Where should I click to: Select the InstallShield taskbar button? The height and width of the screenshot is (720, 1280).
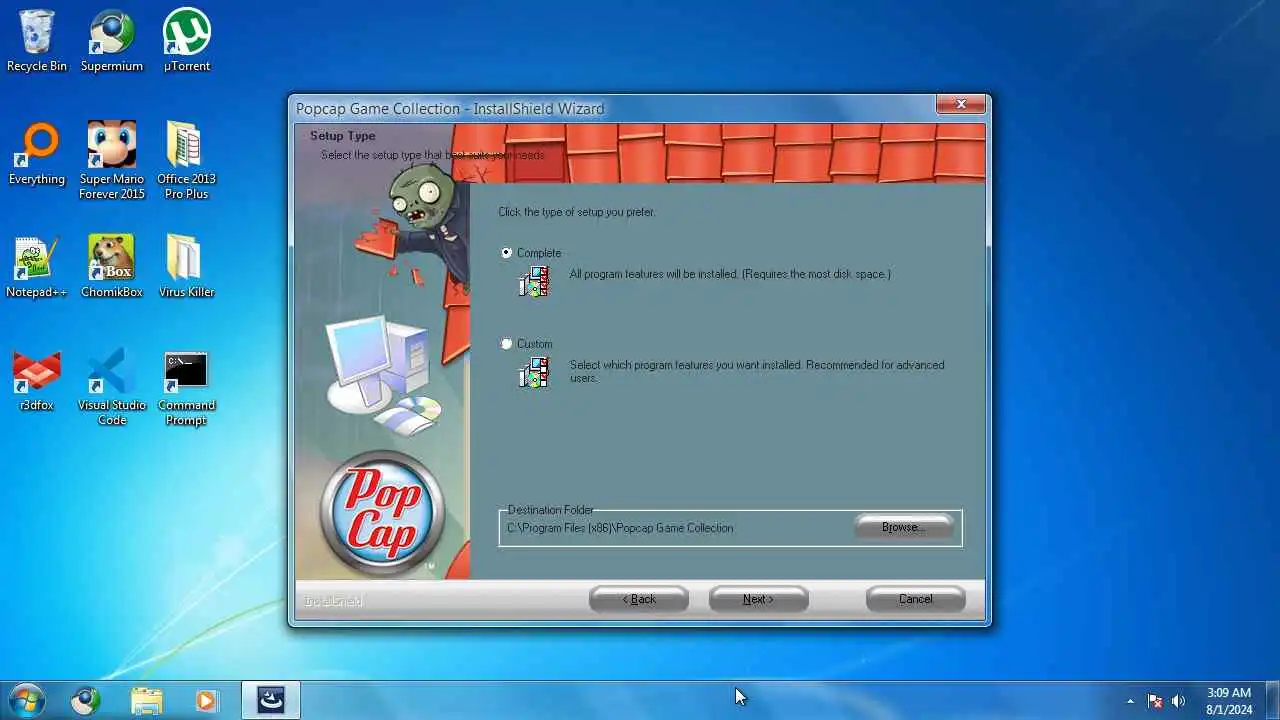click(x=271, y=700)
